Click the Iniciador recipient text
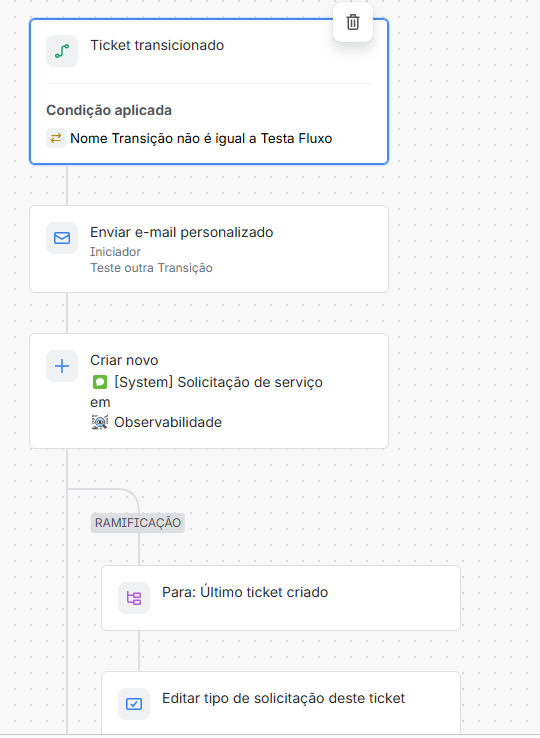 point(115,252)
